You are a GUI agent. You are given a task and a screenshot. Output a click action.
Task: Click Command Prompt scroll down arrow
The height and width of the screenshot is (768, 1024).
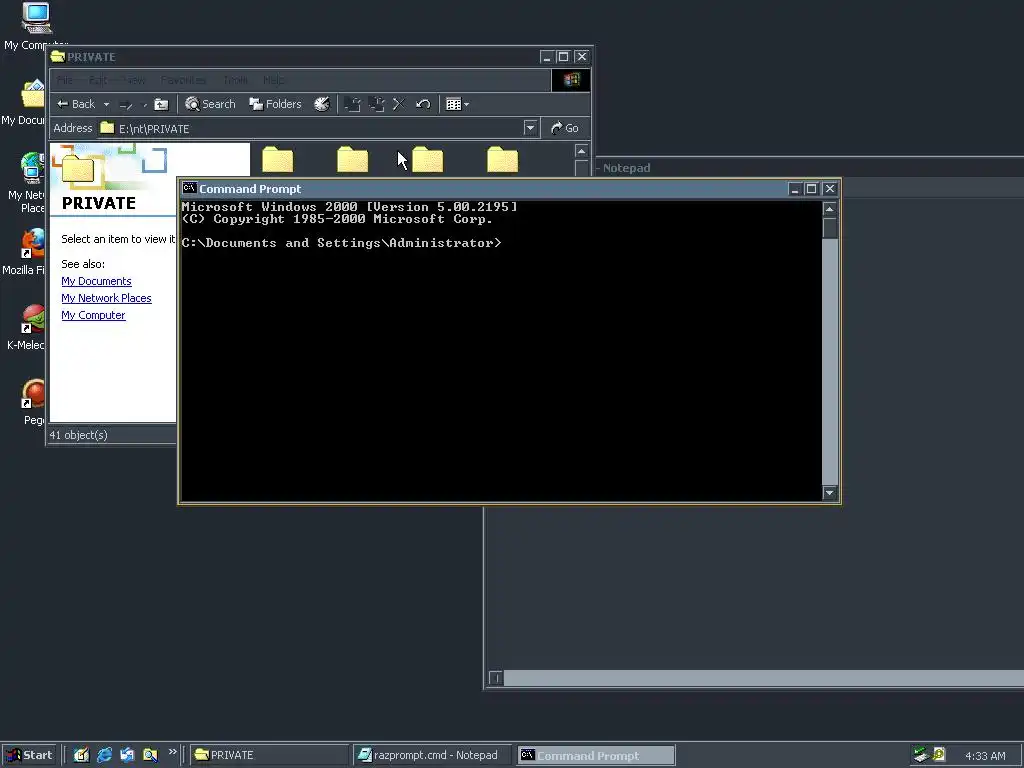(x=829, y=493)
